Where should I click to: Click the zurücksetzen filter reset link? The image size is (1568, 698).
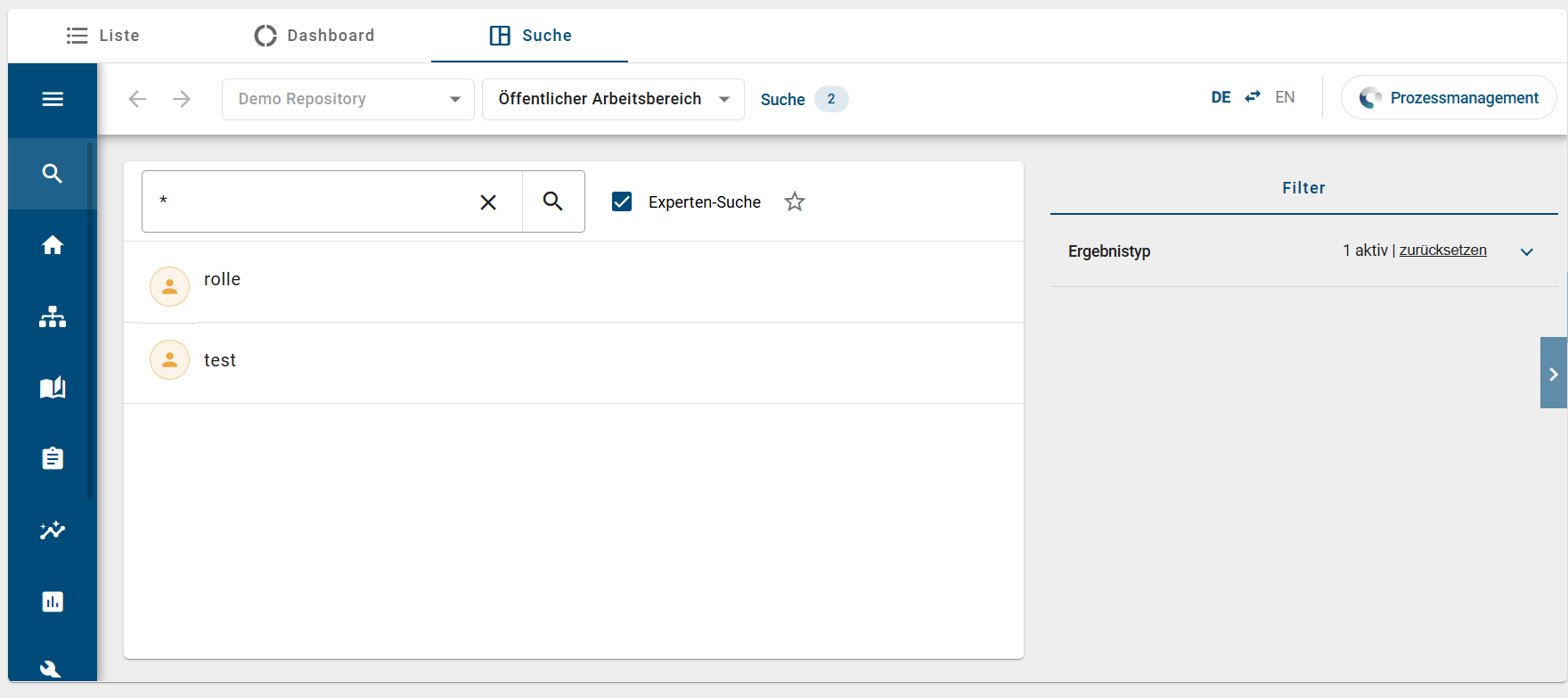coord(1442,250)
